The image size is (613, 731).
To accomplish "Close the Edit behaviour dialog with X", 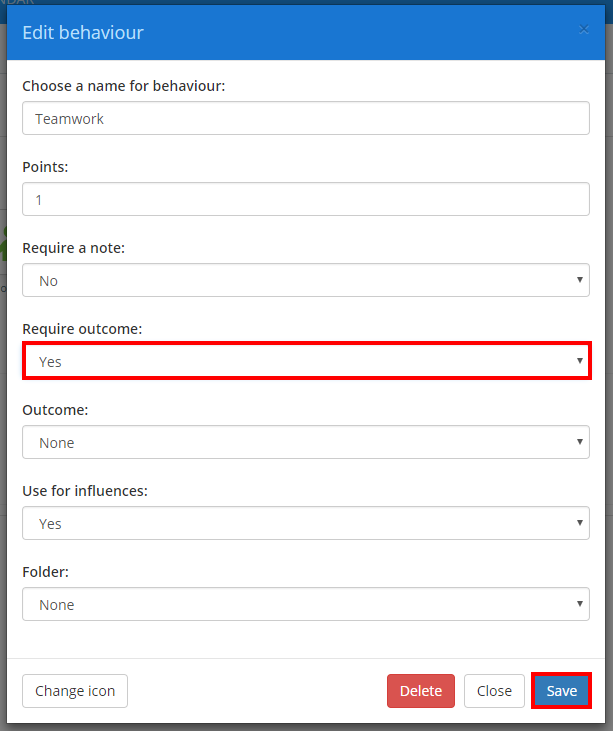I will [x=584, y=30].
